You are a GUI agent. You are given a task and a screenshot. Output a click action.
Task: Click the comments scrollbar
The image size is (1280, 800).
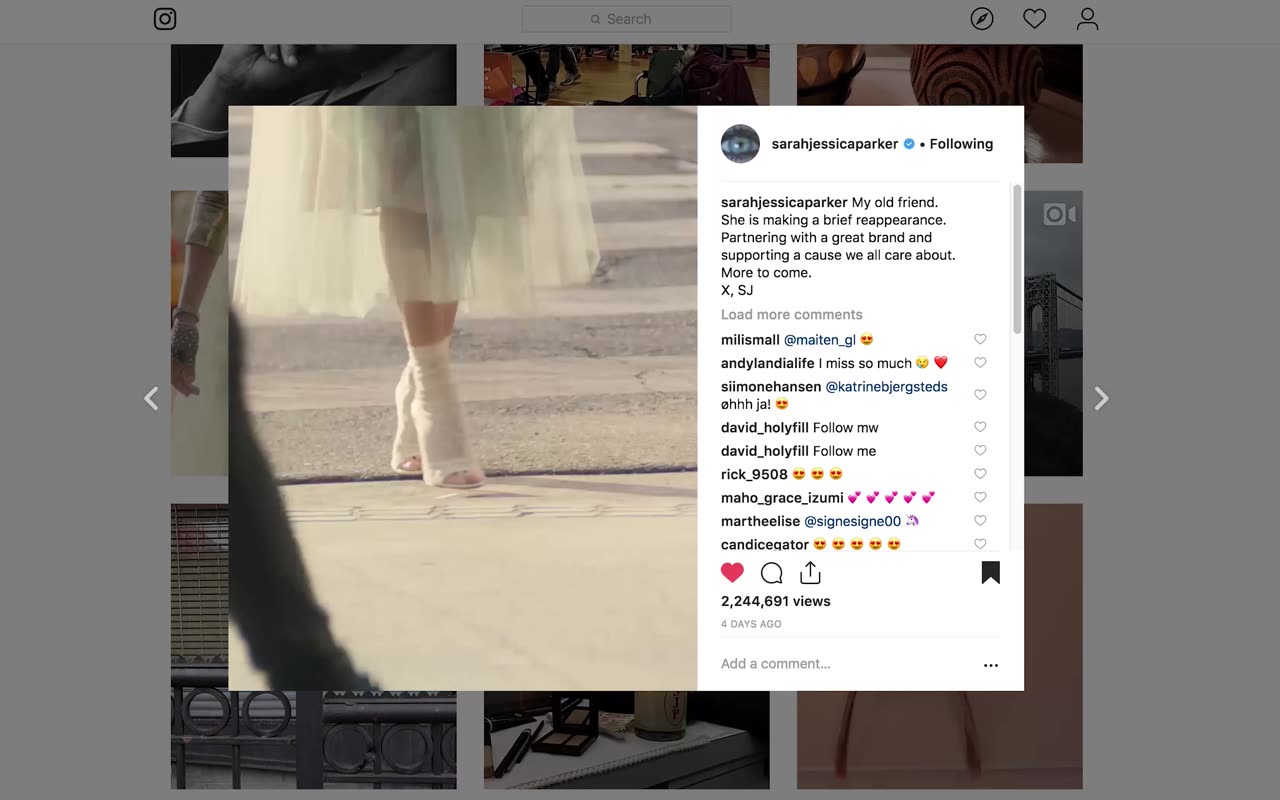[1017, 260]
